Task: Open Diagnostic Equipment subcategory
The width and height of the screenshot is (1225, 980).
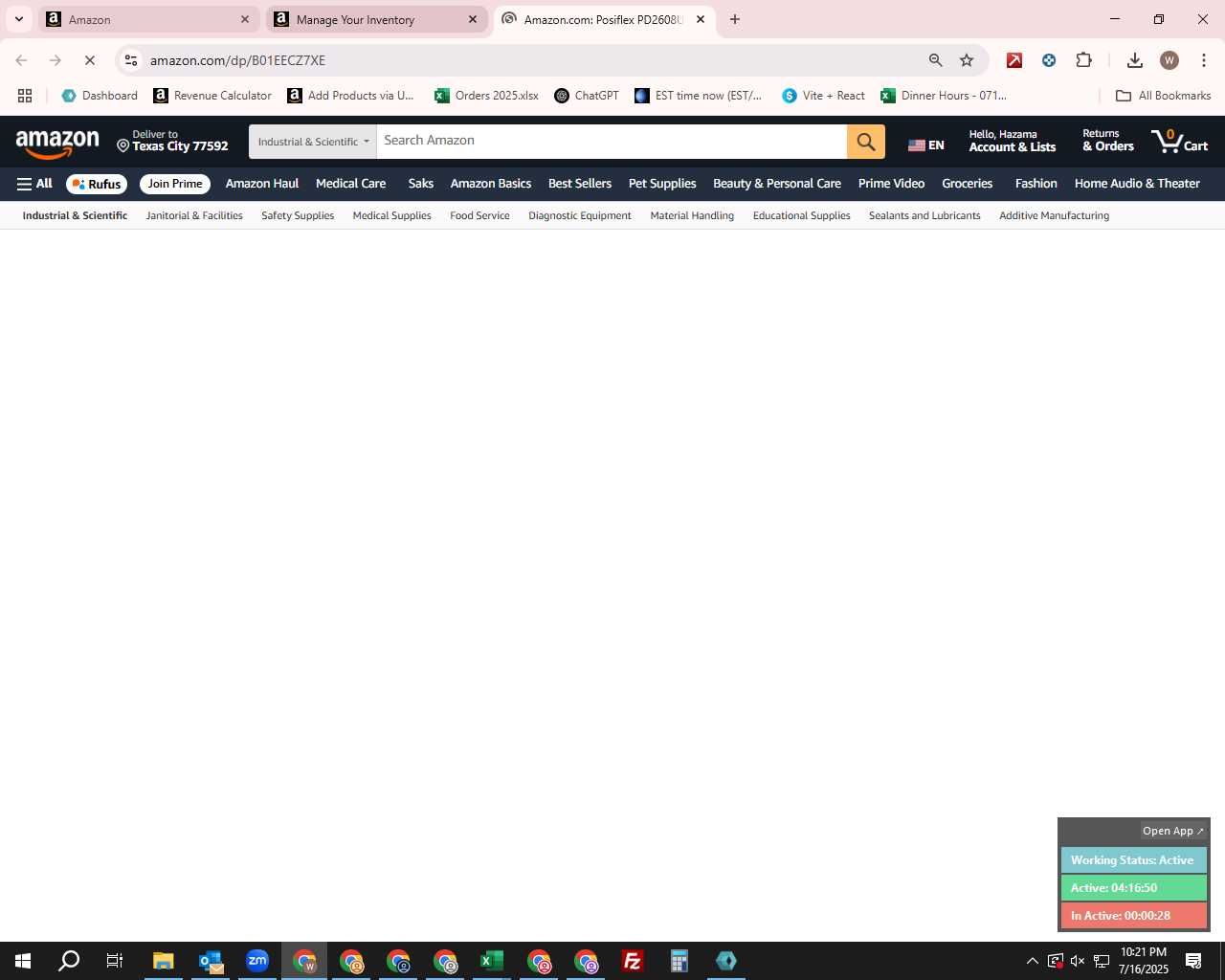Action: (580, 216)
